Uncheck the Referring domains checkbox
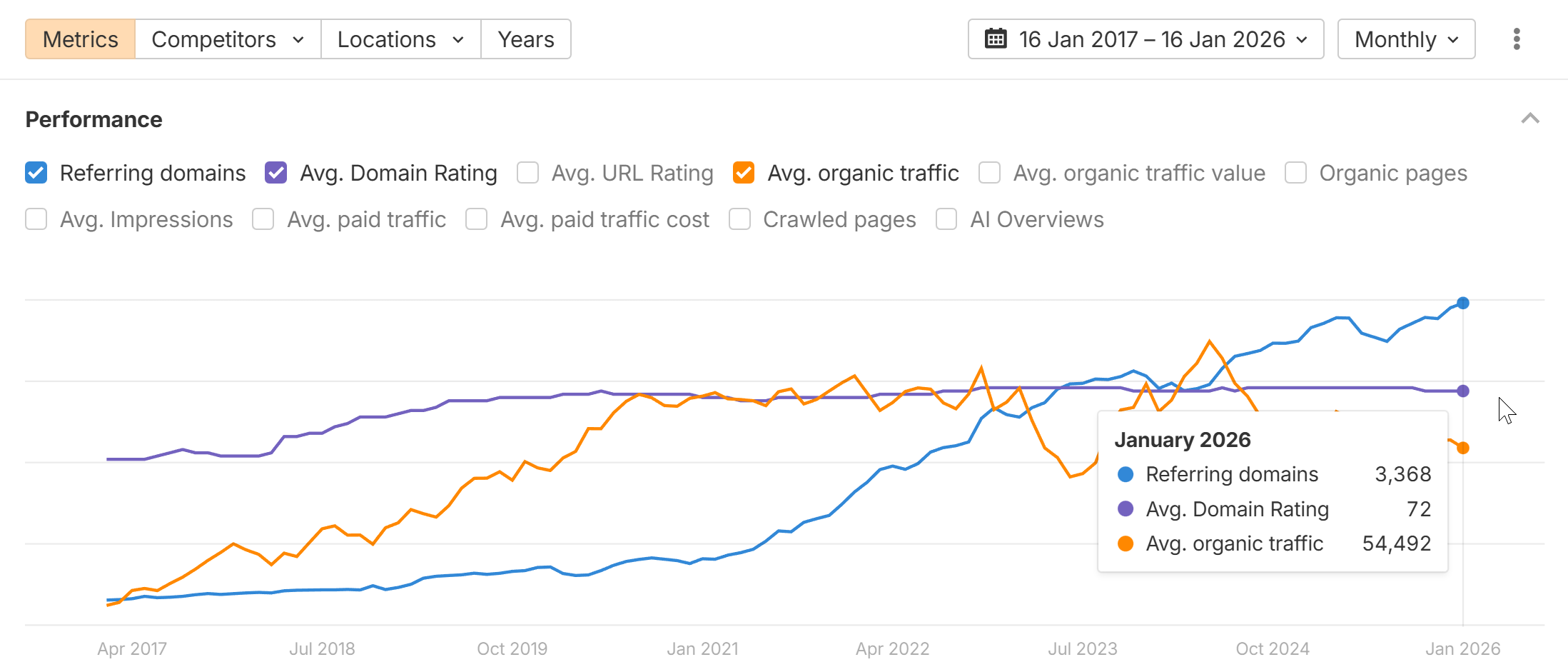Viewport: 1568px width, 672px height. coord(36,173)
